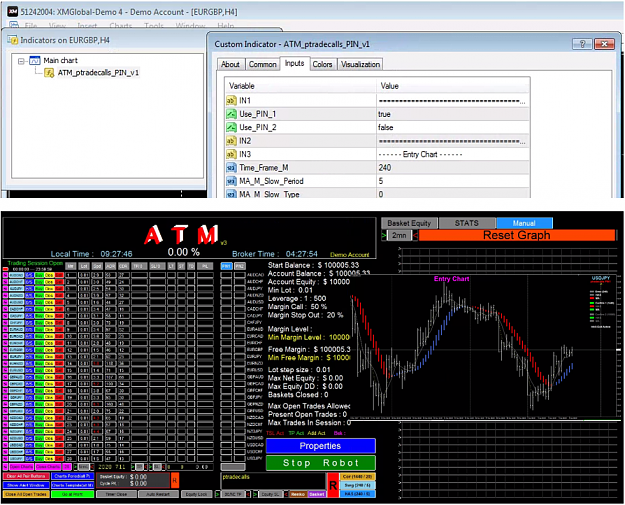Collapse the Main chart tree node
Image resolution: width=625 pixels, height=505 pixels.
coord(21,61)
